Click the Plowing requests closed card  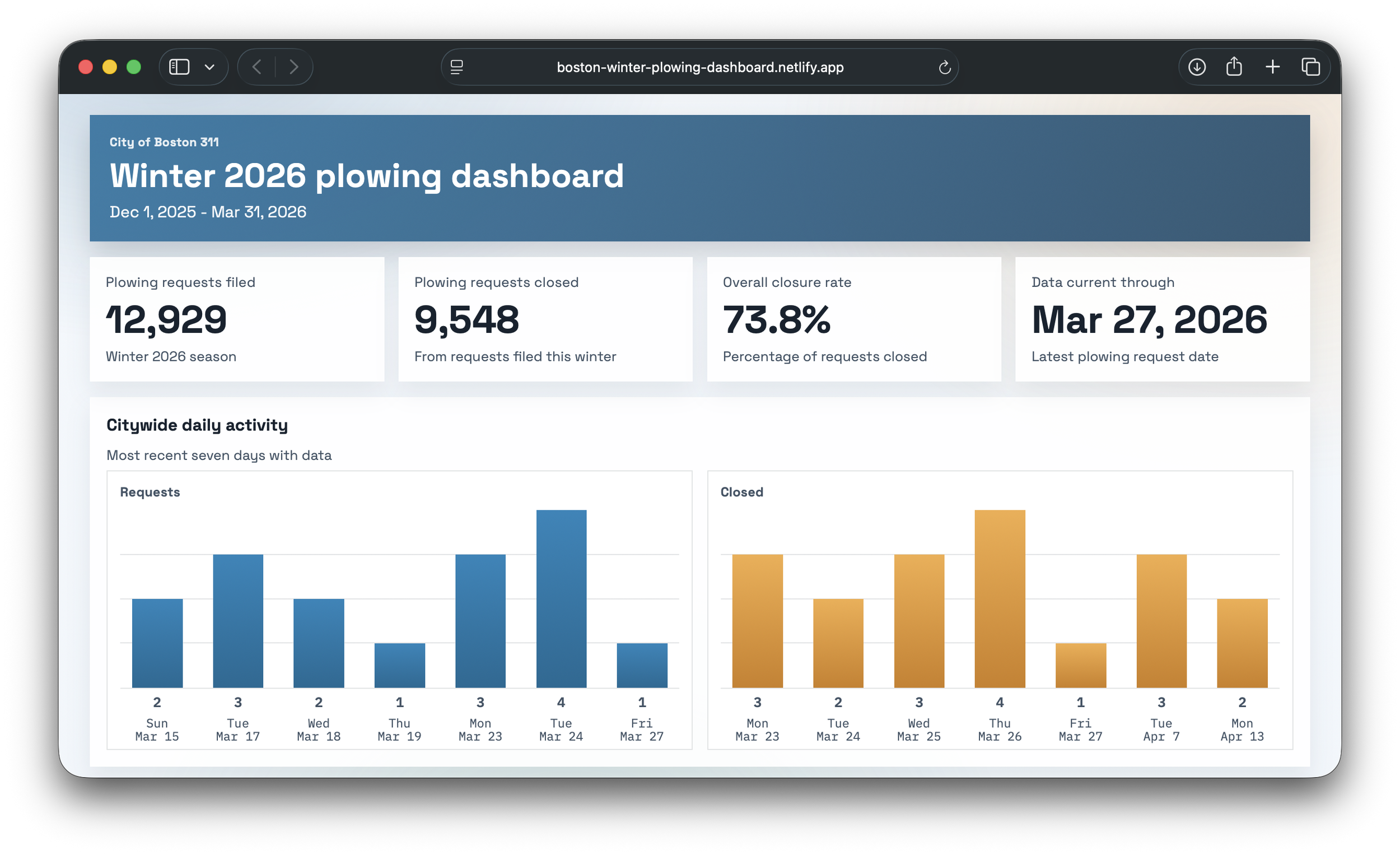[545, 319]
